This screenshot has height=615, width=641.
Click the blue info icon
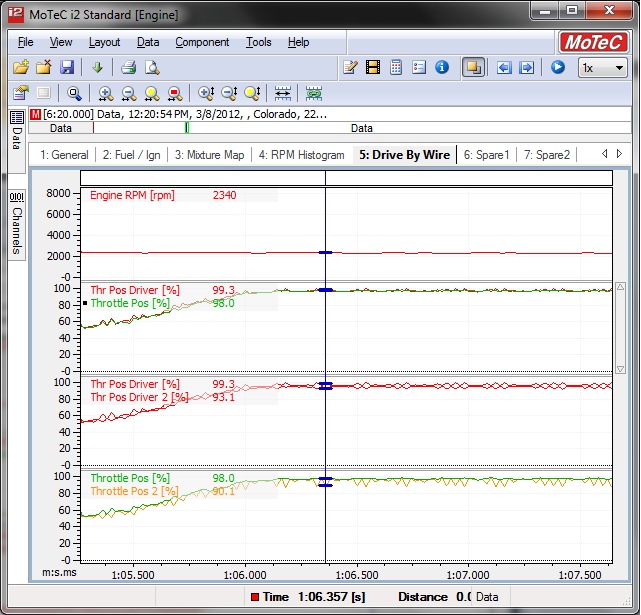click(442, 67)
